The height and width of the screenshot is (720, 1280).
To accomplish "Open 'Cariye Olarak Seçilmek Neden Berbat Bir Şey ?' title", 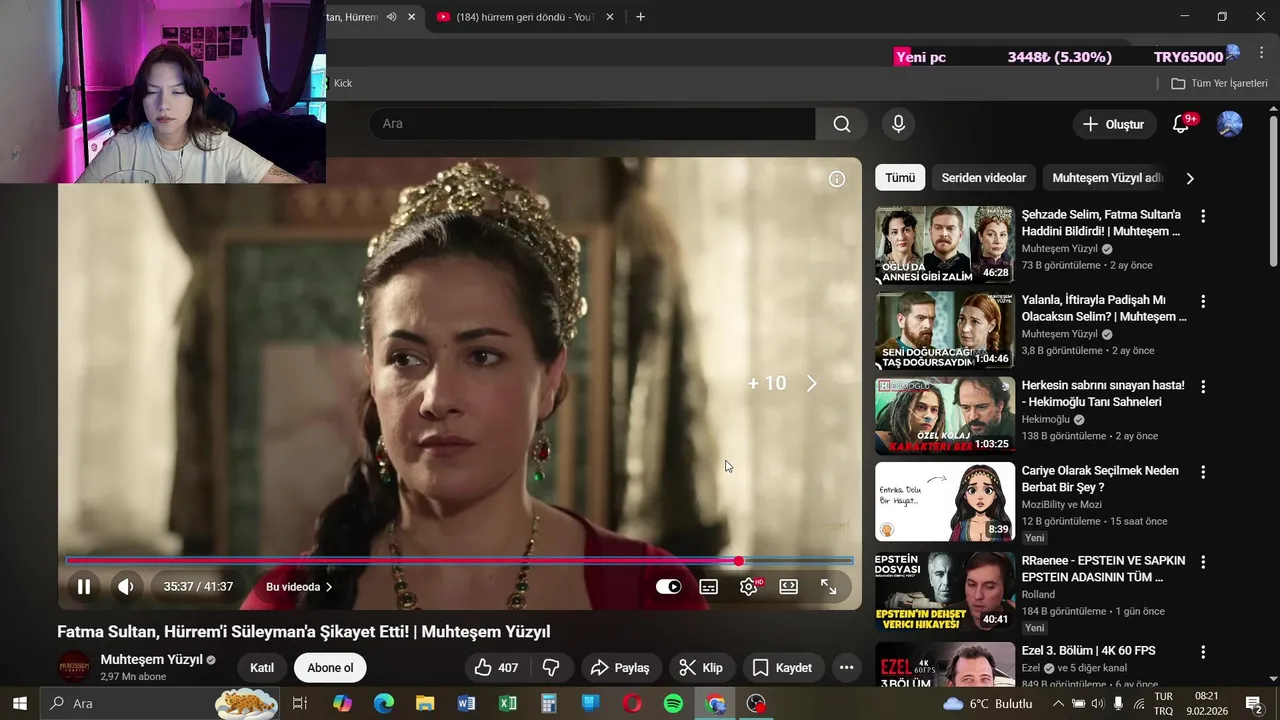I will tap(1100, 479).
